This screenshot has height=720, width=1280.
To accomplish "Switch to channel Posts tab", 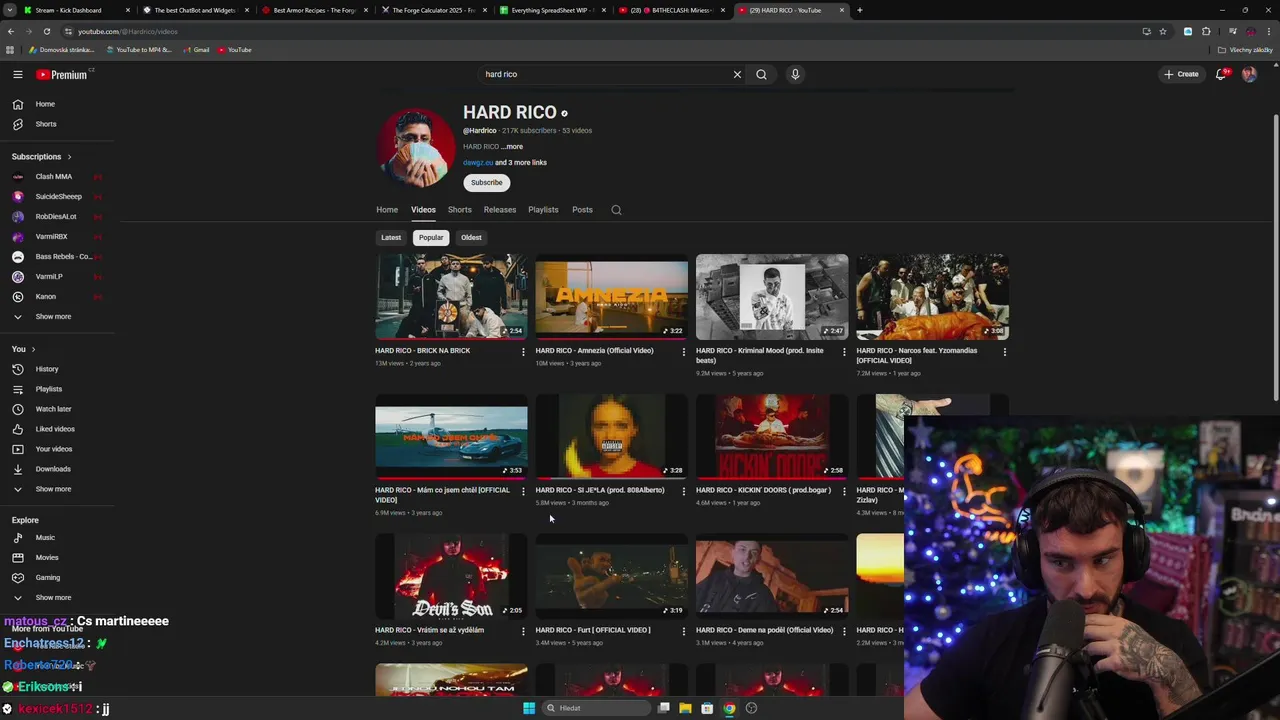I will click(582, 210).
